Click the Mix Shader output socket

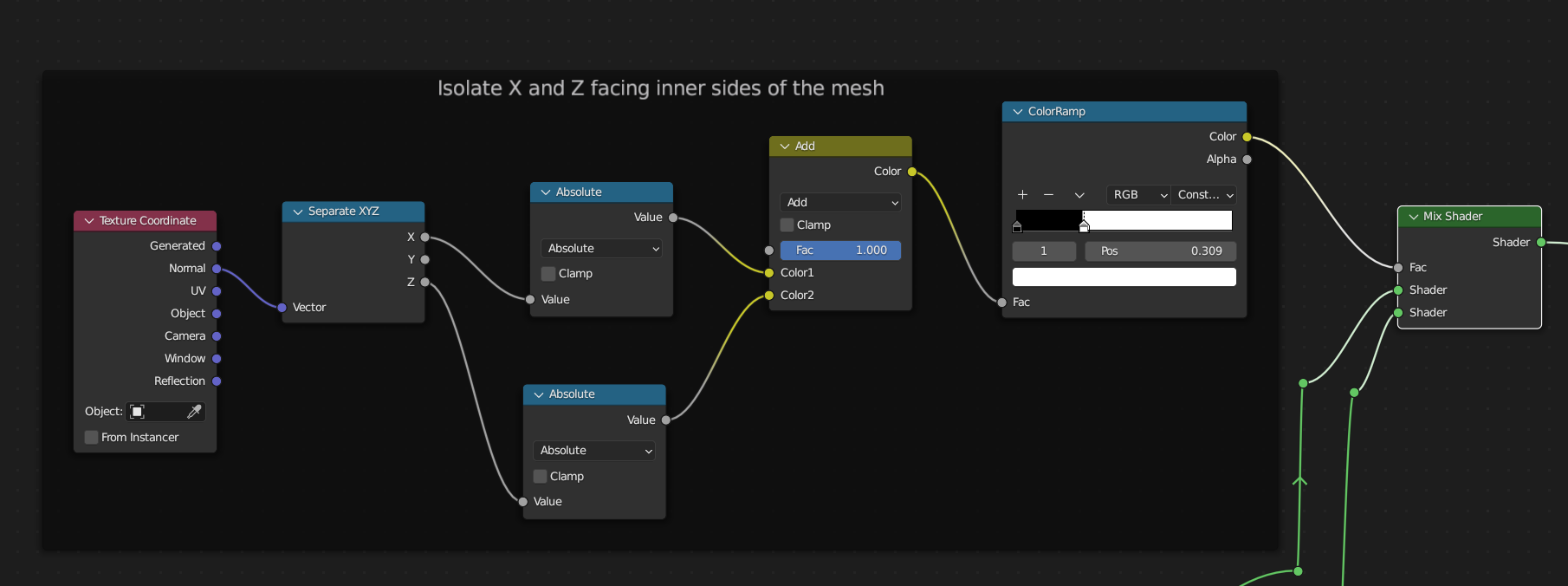pyautogui.click(x=1541, y=243)
